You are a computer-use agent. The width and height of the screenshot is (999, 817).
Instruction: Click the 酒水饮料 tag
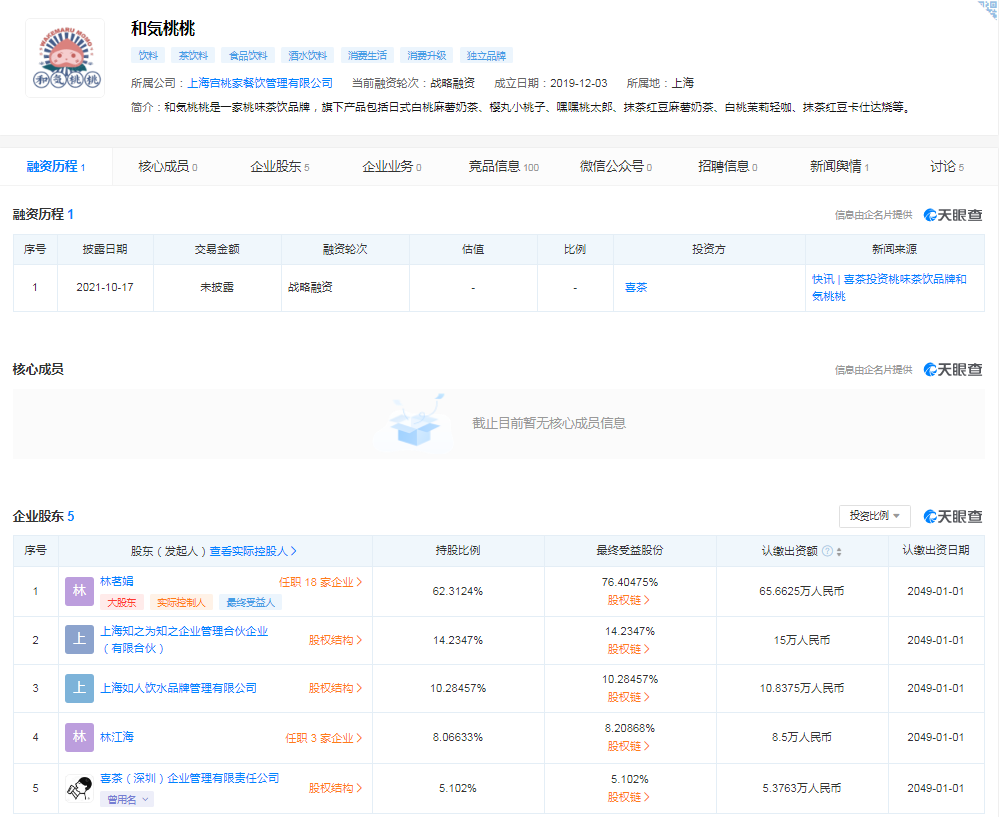307,55
